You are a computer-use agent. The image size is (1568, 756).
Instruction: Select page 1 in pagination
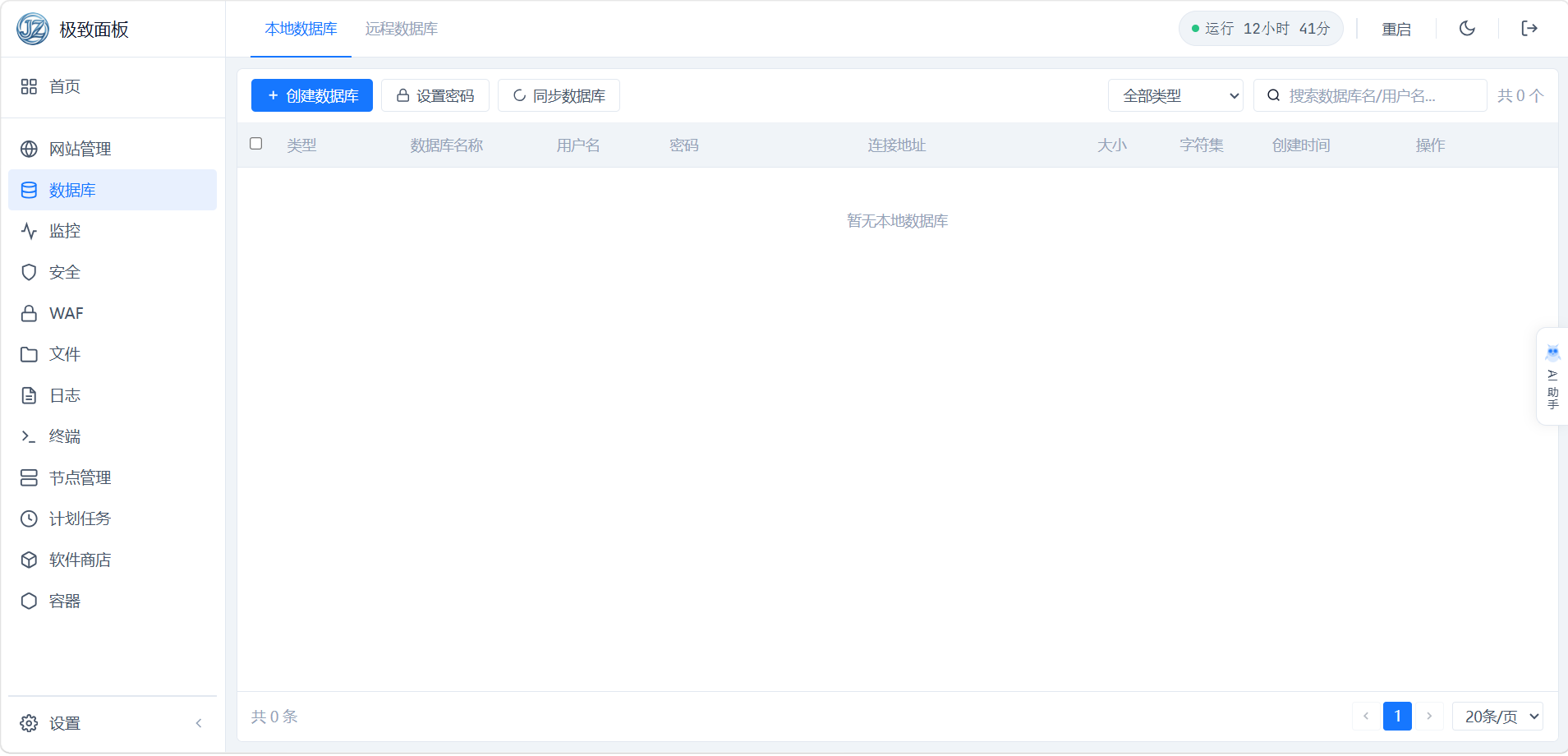(1397, 717)
